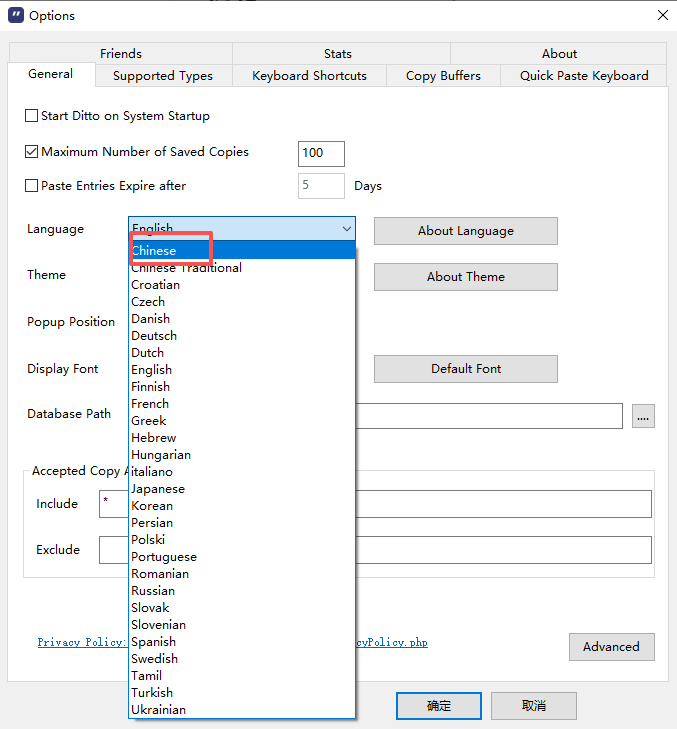Image resolution: width=677 pixels, height=729 pixels.
Task: Select Chinese from language list
Action: [242, 250]
